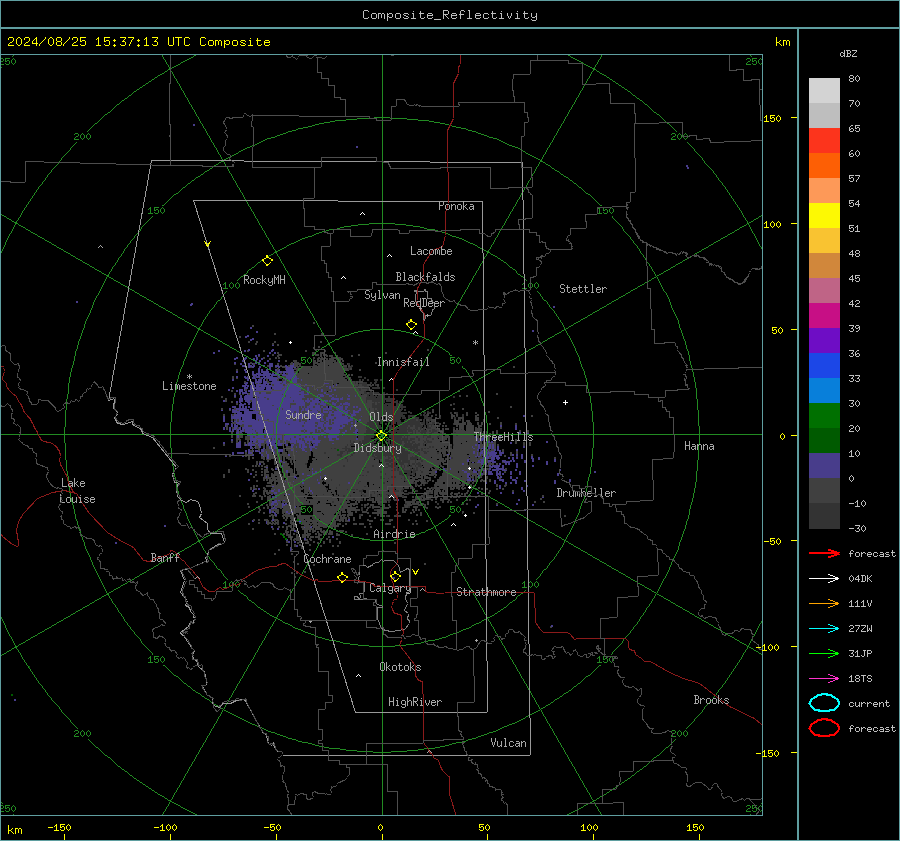The width and height of the screenshot is (900, 841).
Task: Select the orange 57-60 dBZ swatch
Action: coord(824,166)
